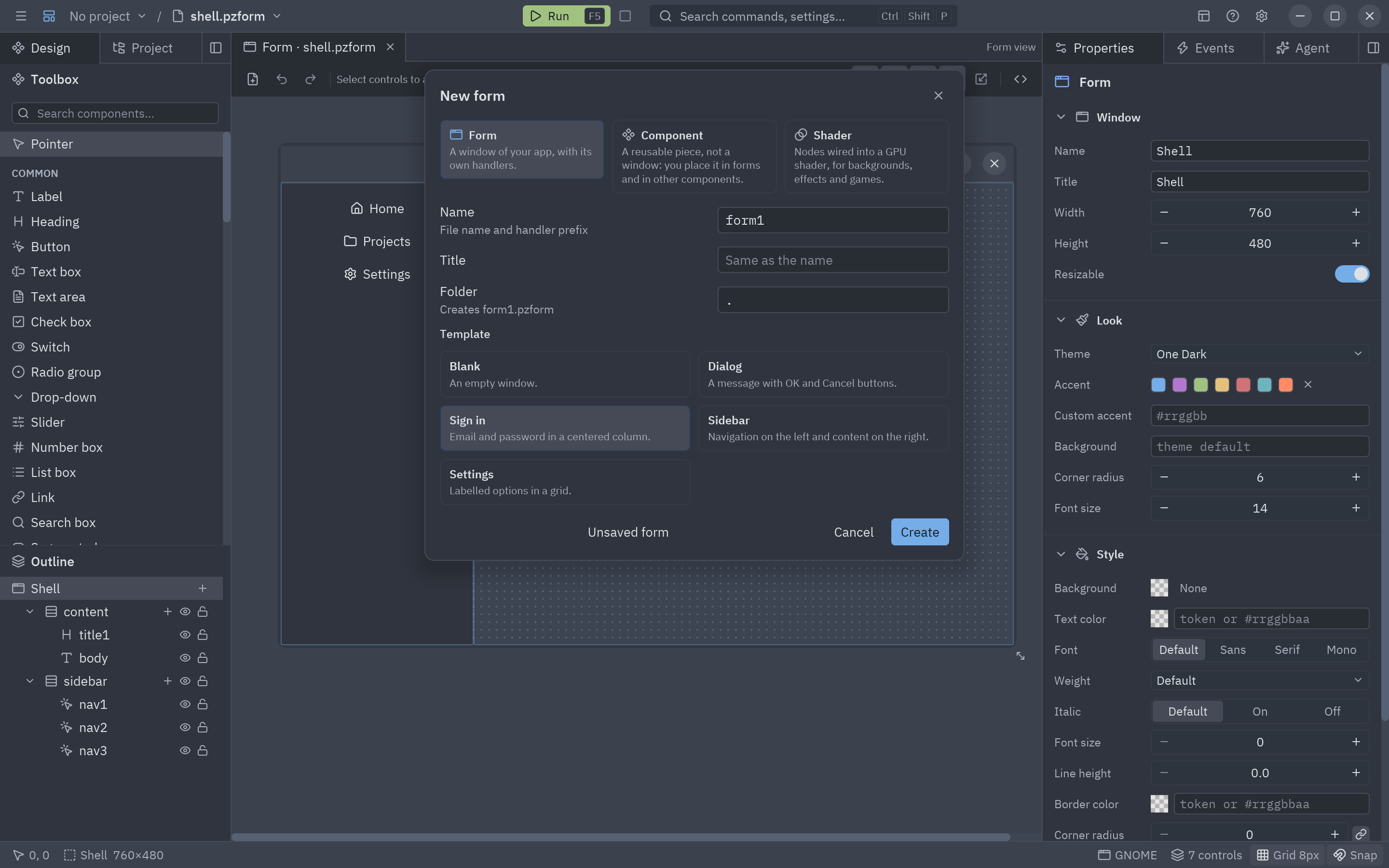This screenshot has width=1389, height=868.
Task: Click the Title field in New form
Action: [x=833, y=260]
